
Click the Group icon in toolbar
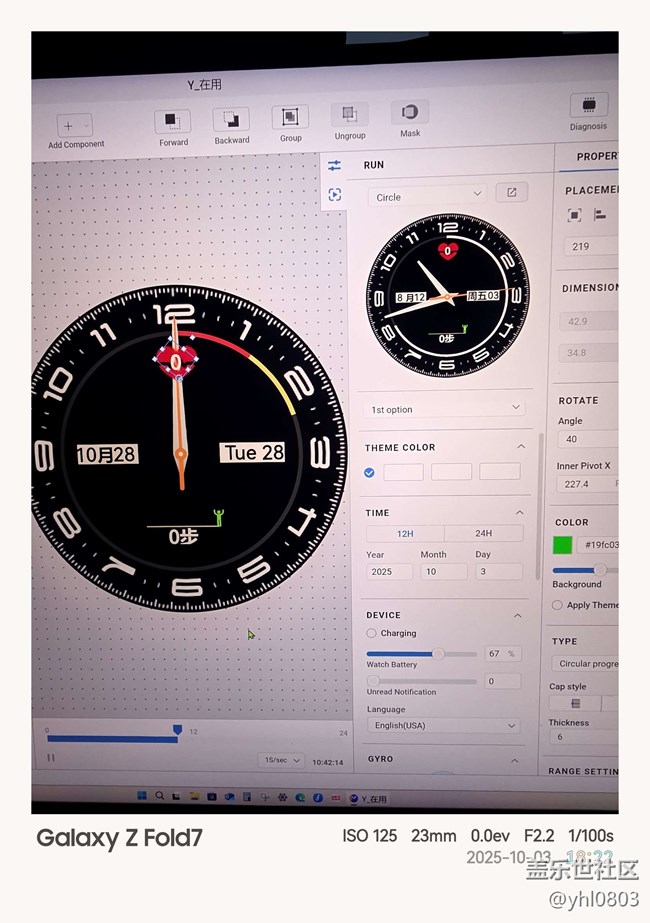click(290, 118)
